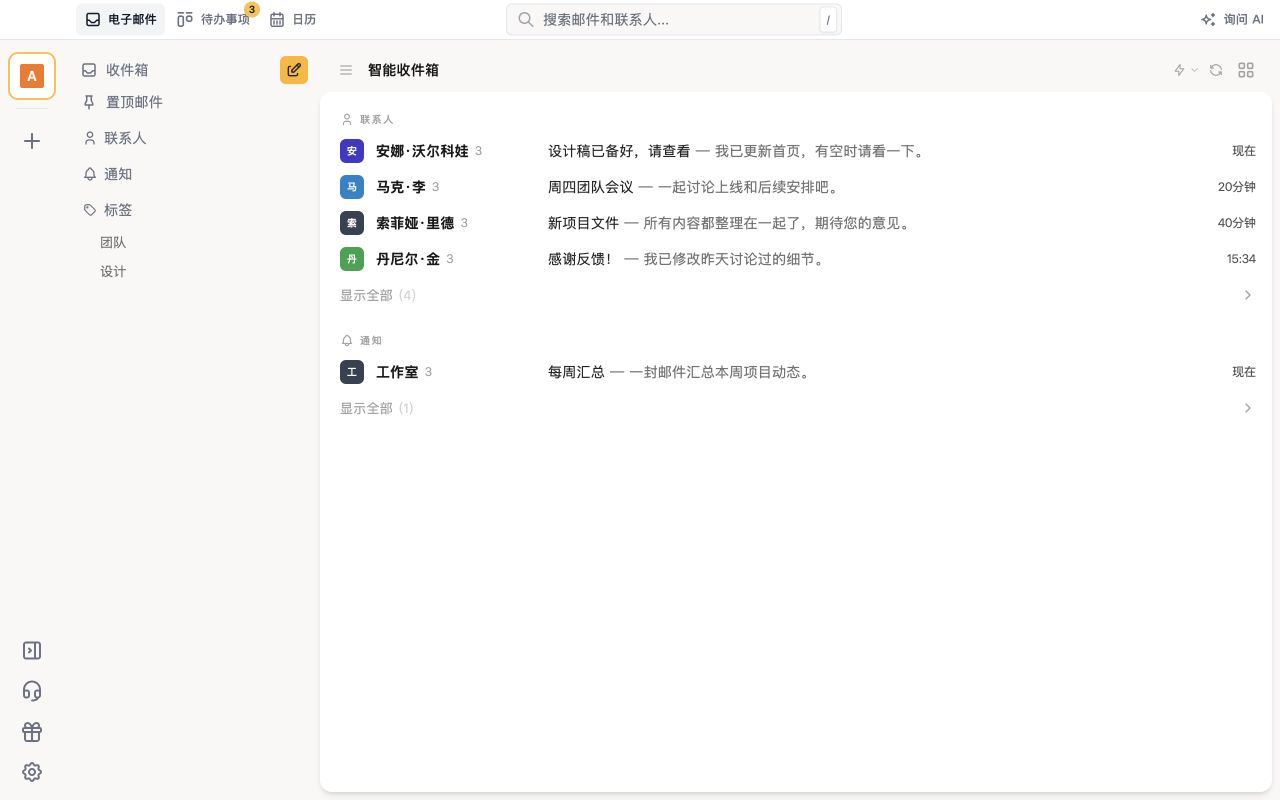Switch to the 日历 tab

tap(292, 19)
